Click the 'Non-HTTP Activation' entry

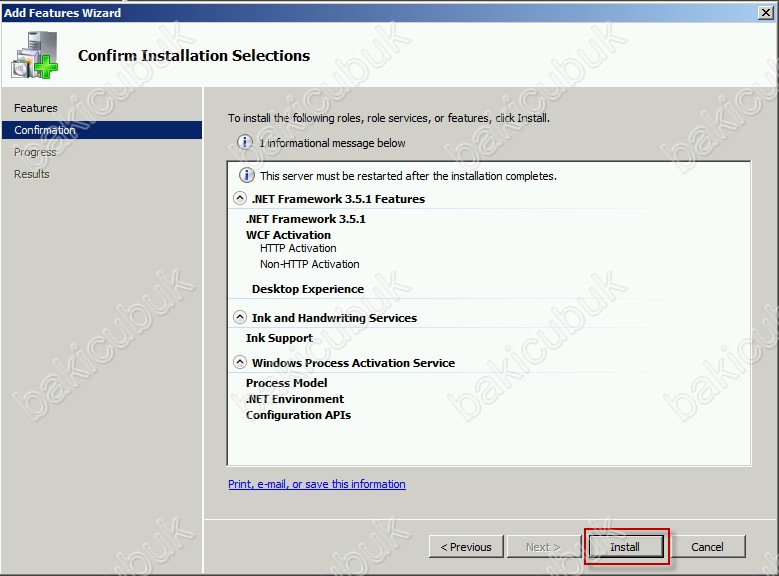310,264
